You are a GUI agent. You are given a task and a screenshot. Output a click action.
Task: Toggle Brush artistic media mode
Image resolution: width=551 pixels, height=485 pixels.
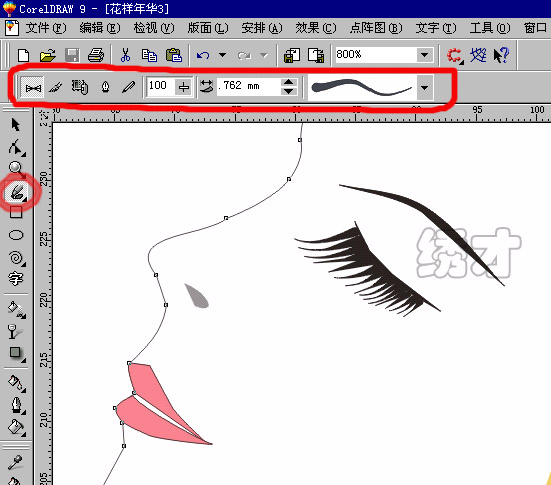click(x=56, y=87)
